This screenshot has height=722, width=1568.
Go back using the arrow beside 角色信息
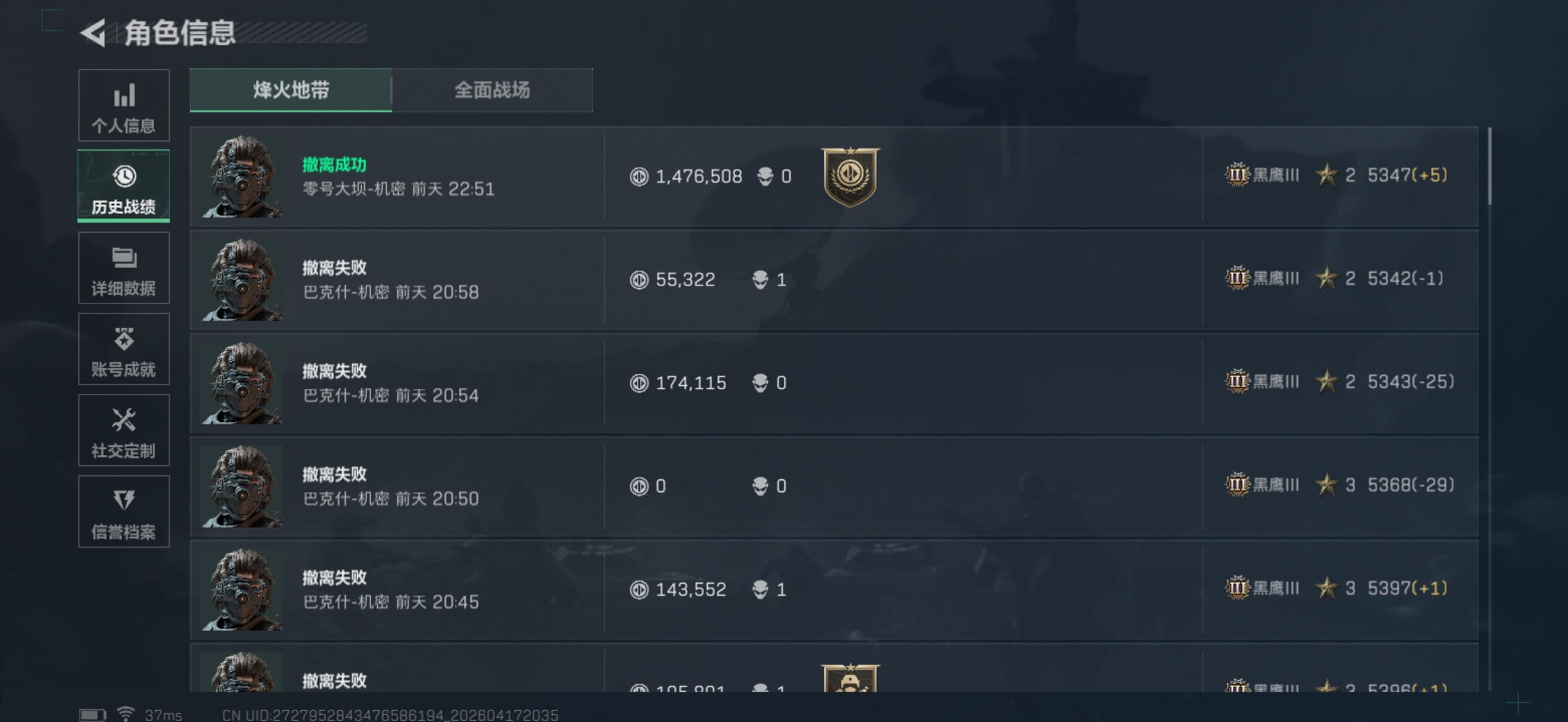[94, 33]
